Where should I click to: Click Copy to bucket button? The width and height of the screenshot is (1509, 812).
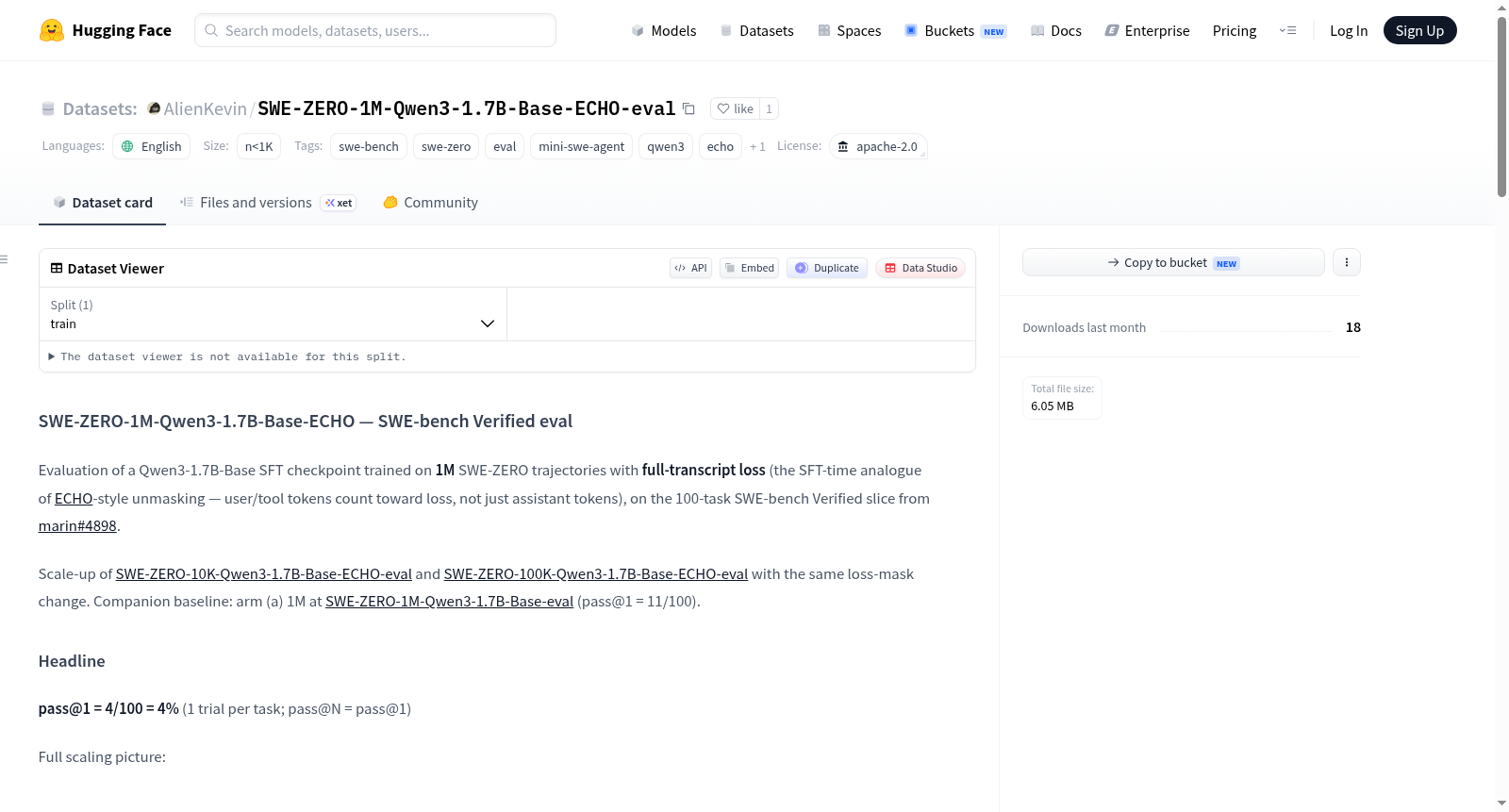tap(1173, 262)
